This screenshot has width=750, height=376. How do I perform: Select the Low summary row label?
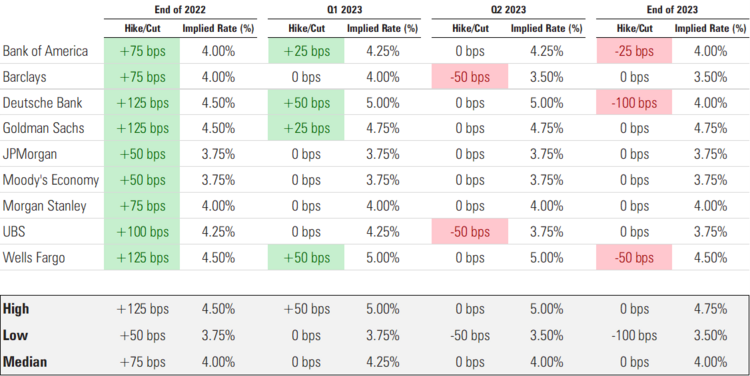coord(15,335)
